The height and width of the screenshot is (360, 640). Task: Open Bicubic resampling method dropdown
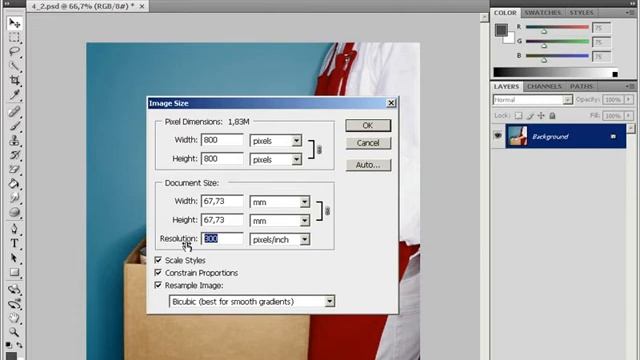(x=329, y=301)
